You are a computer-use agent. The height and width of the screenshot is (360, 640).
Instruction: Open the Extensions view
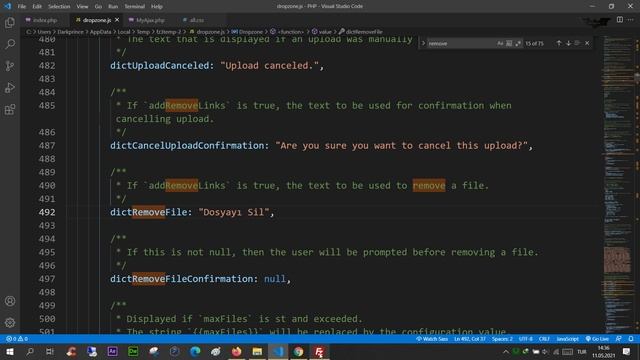point(10,109)
